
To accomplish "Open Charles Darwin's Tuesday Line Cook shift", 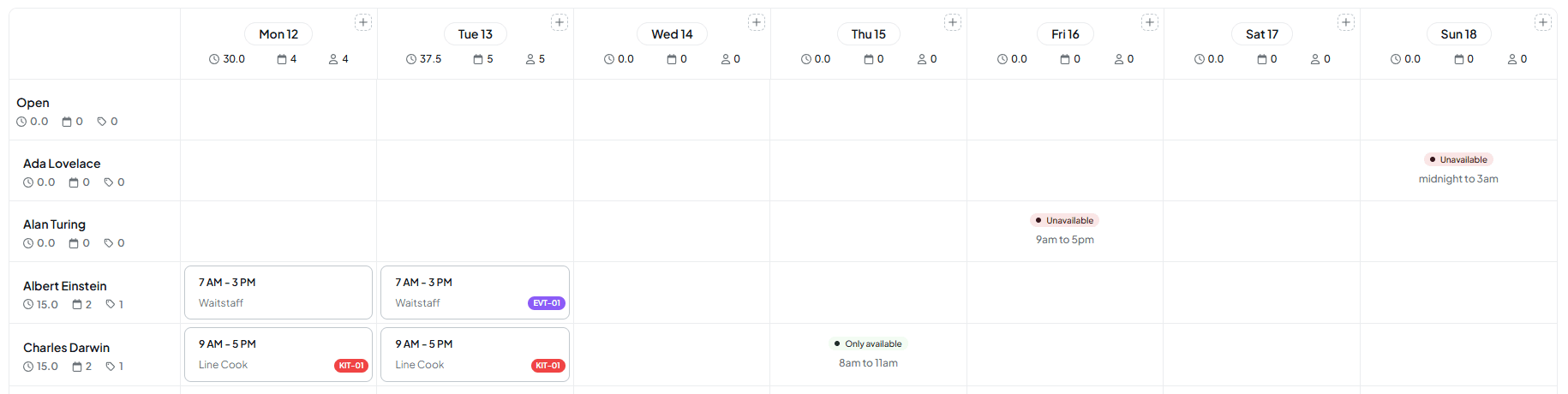I will 476,355.
